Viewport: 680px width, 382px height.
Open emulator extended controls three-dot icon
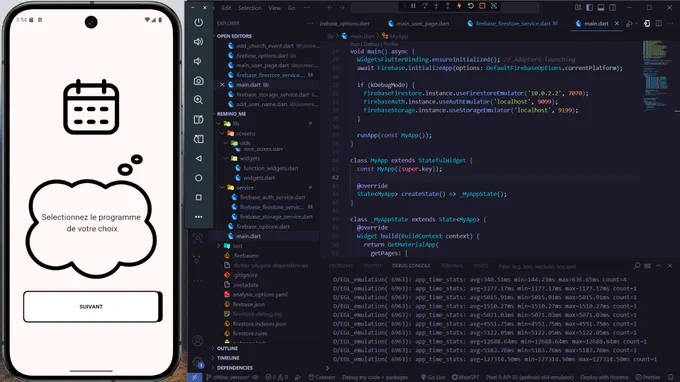199,217
